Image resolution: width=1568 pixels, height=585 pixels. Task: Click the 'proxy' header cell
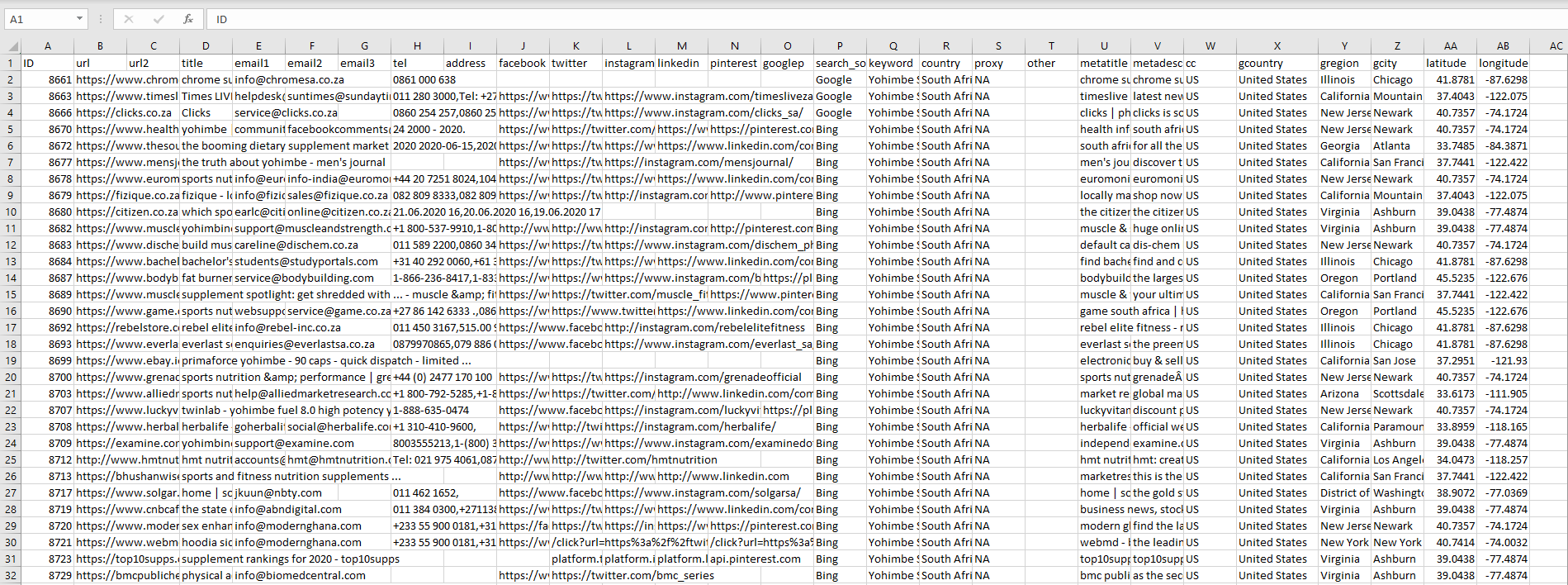(x=998, y=63)
